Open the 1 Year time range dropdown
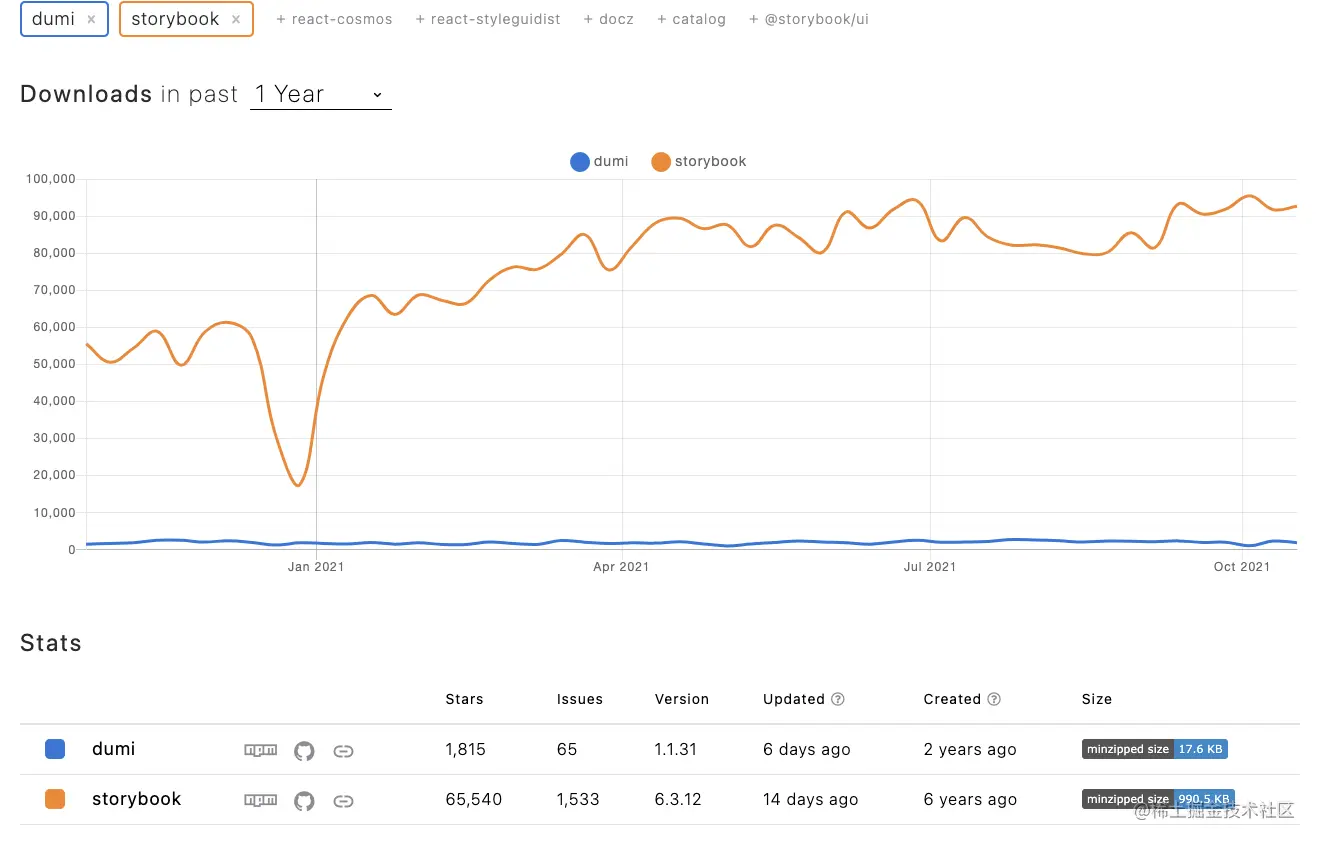Screen dimensions: 1318x844 click(x=320, y=94)
